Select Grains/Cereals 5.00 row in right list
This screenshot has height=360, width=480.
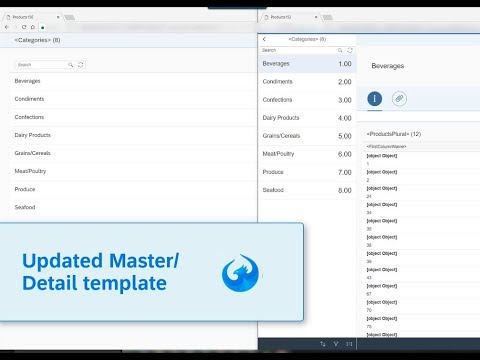tap(307, 136)
